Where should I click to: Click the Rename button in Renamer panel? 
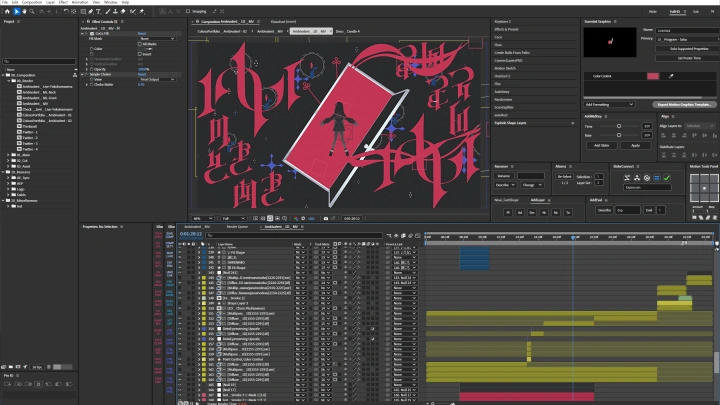pyautogui.click(x=504, y=176)
